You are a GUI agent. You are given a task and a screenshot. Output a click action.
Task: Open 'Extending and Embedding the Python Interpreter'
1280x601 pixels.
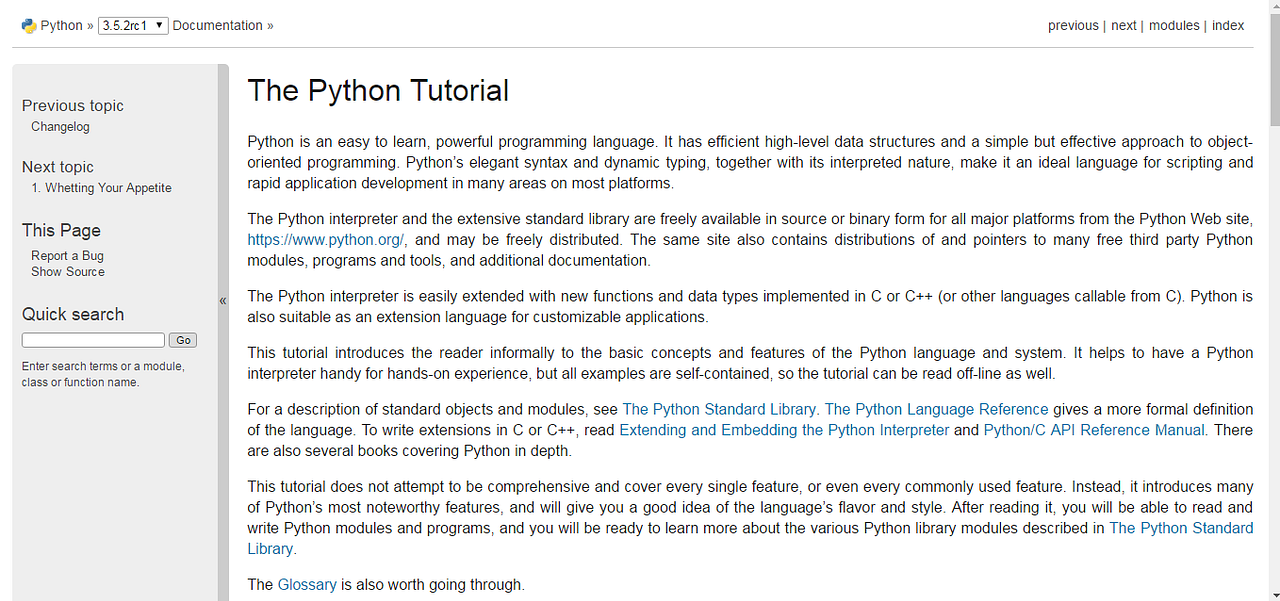784,430
